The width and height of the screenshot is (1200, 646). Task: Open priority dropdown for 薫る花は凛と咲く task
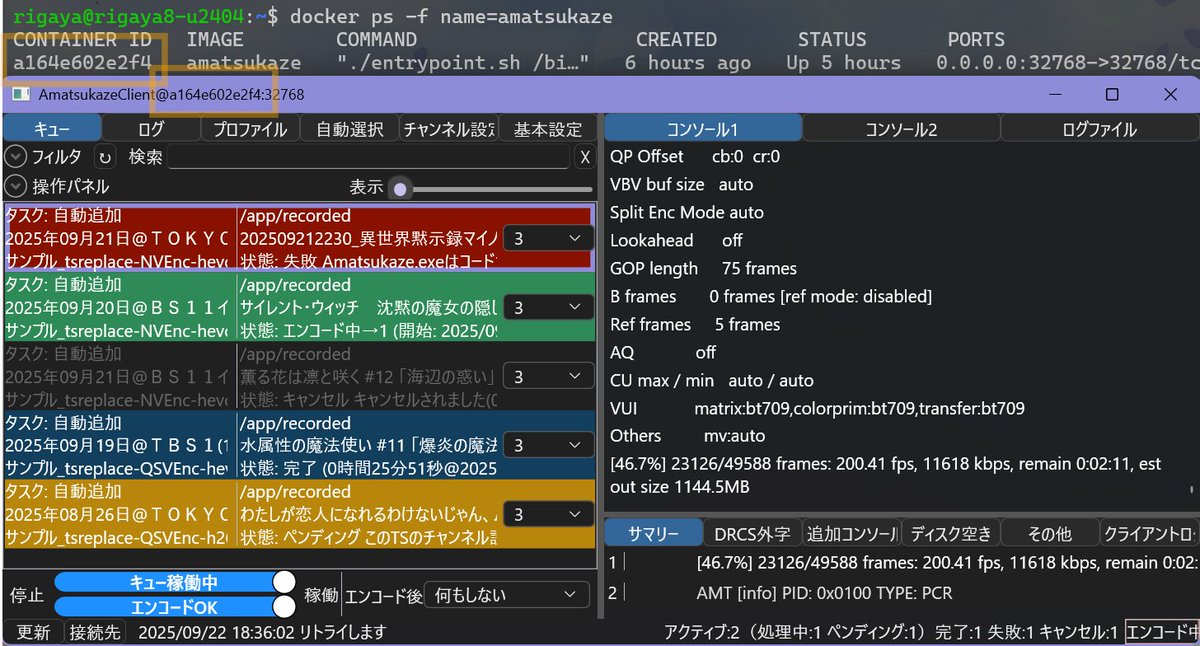tap(547, 376)
